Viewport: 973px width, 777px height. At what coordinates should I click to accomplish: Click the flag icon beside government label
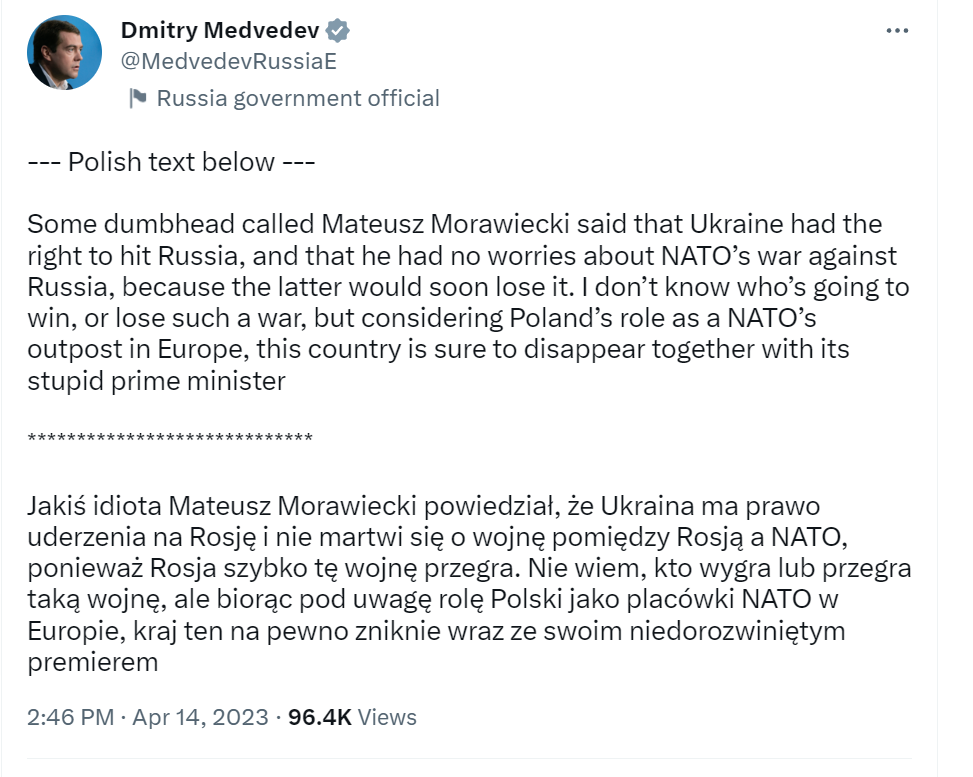pos(138,98)
